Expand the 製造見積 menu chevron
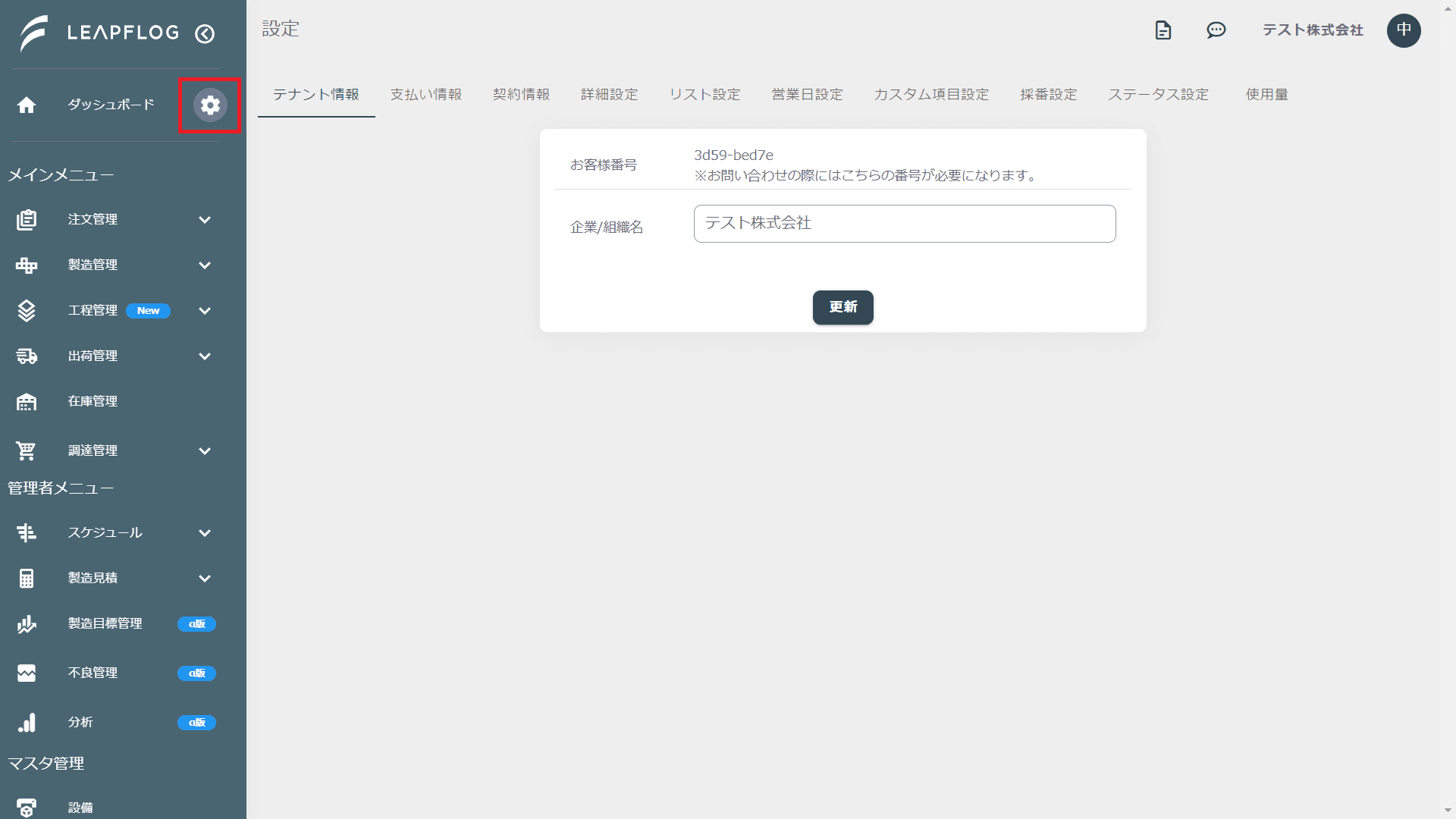 (x=205, y=579)
